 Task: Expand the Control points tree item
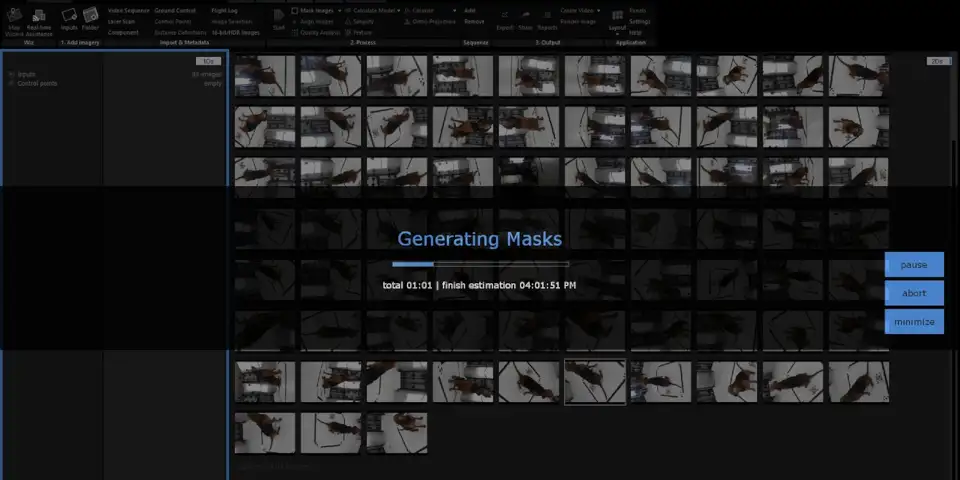coord(11,83)
